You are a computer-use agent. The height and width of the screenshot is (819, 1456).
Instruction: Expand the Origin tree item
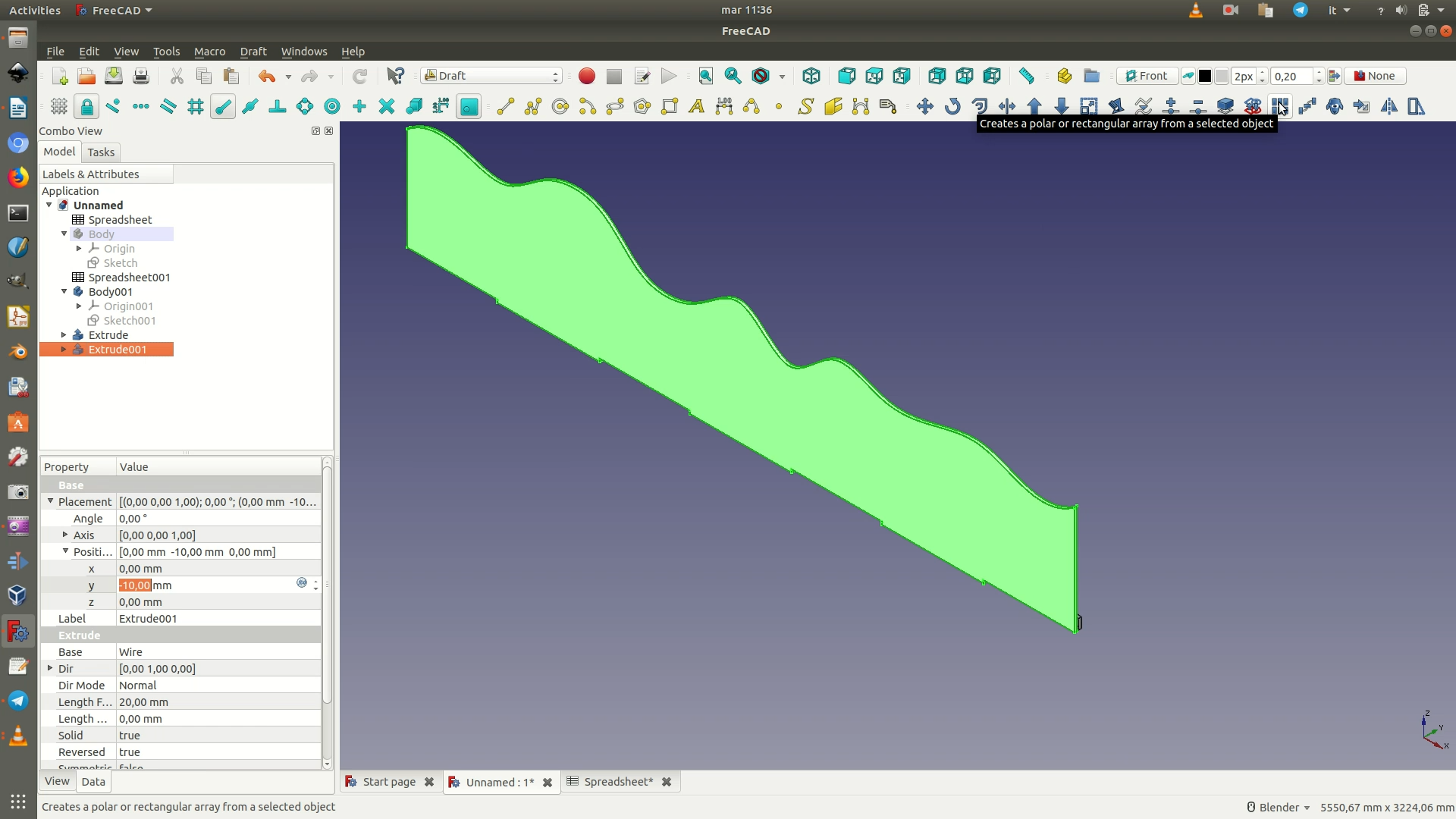pyautogui.click(x=79, y=248)
